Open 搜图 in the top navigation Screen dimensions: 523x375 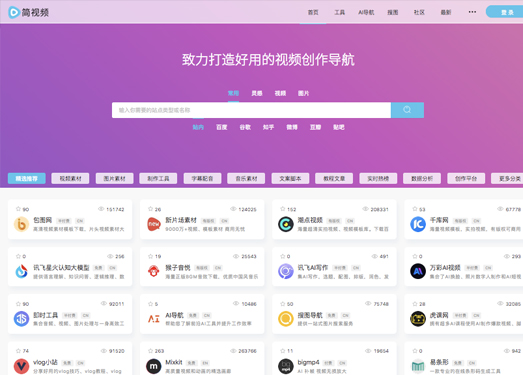(x=393, y=12)
